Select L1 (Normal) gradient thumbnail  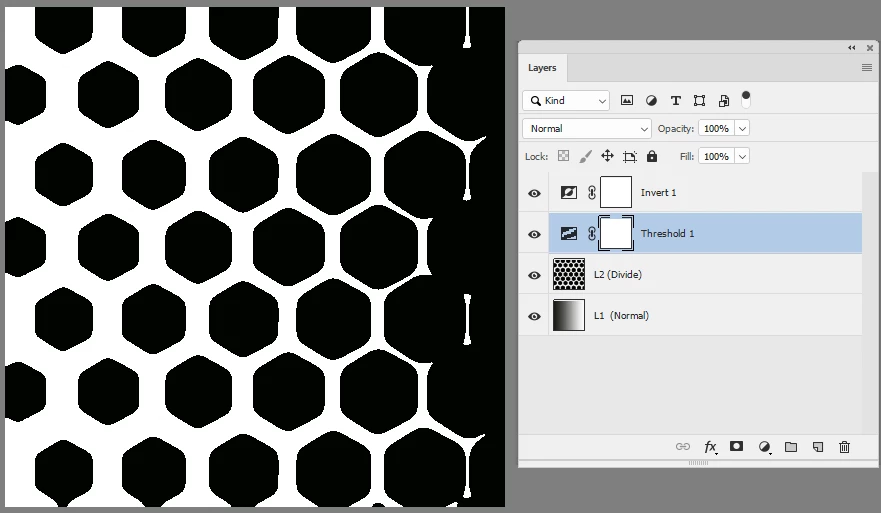coord(569,315)
